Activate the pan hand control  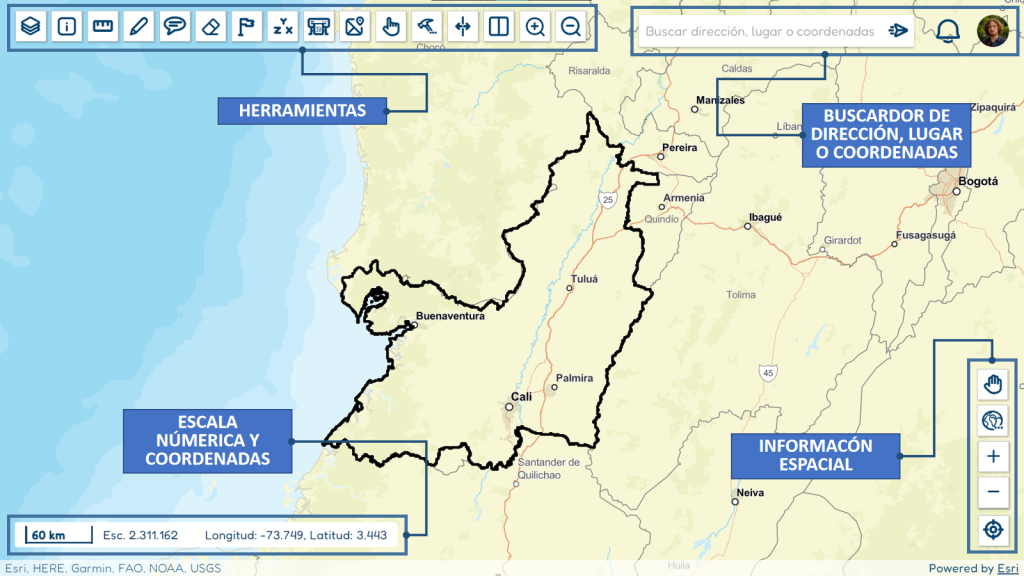[993, 384]
